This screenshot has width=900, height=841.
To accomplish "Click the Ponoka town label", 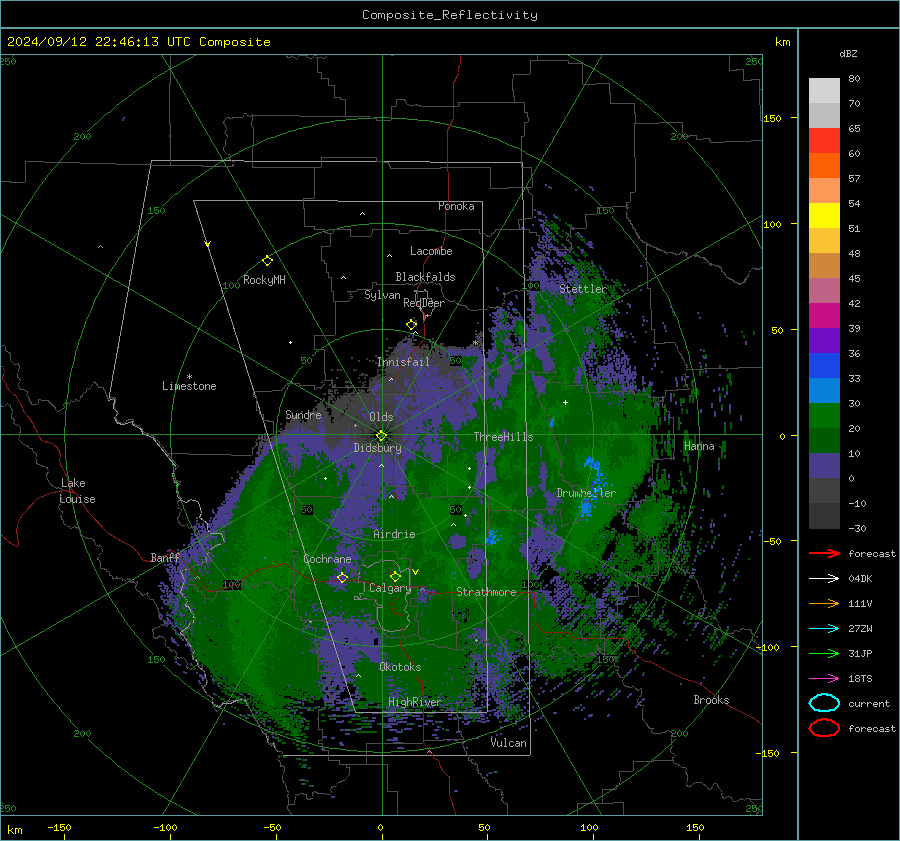I will tap(456, 206).
